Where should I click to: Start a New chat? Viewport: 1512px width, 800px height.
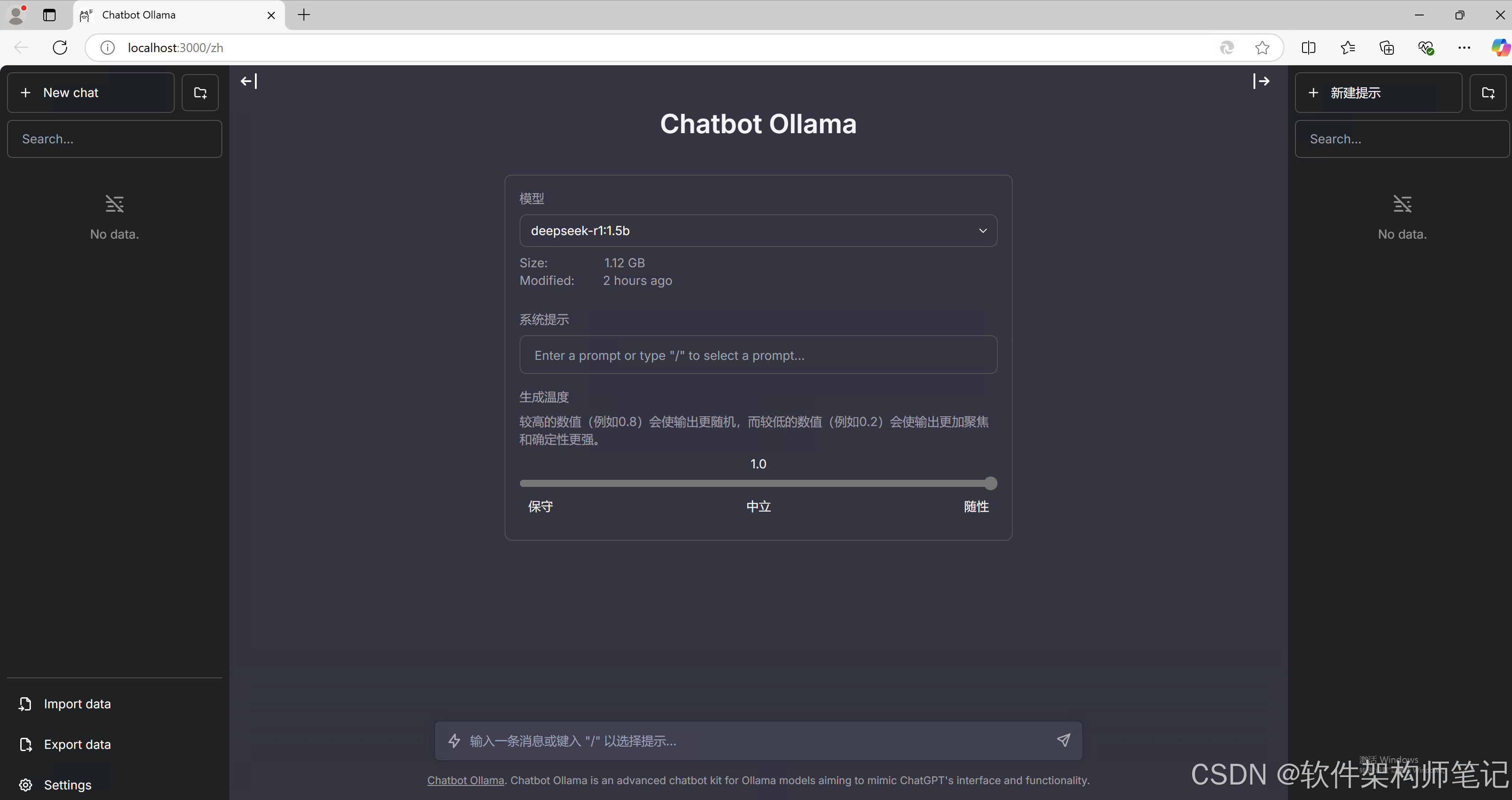[91, 93]
